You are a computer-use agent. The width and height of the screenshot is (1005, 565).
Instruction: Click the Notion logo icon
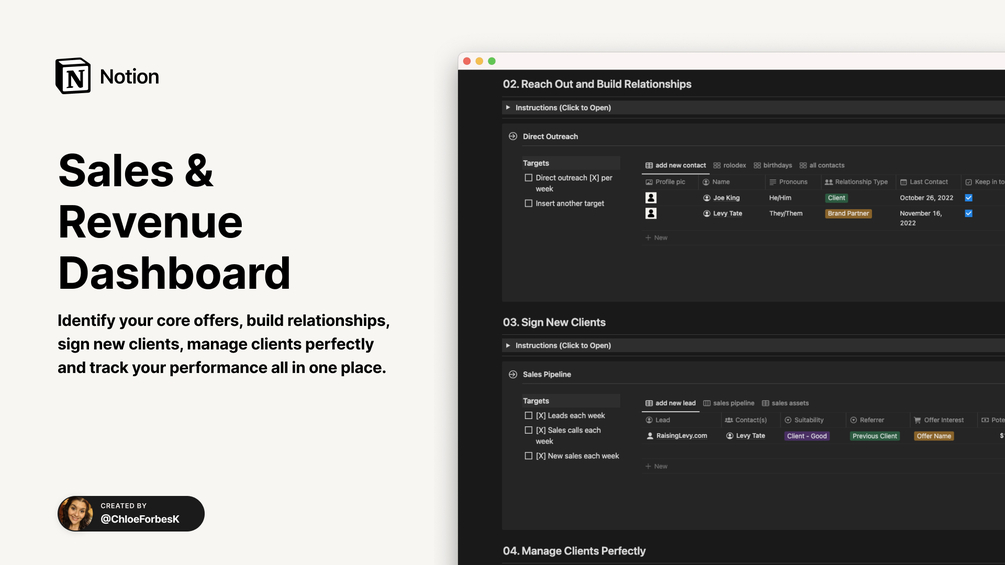click(72, 76)
